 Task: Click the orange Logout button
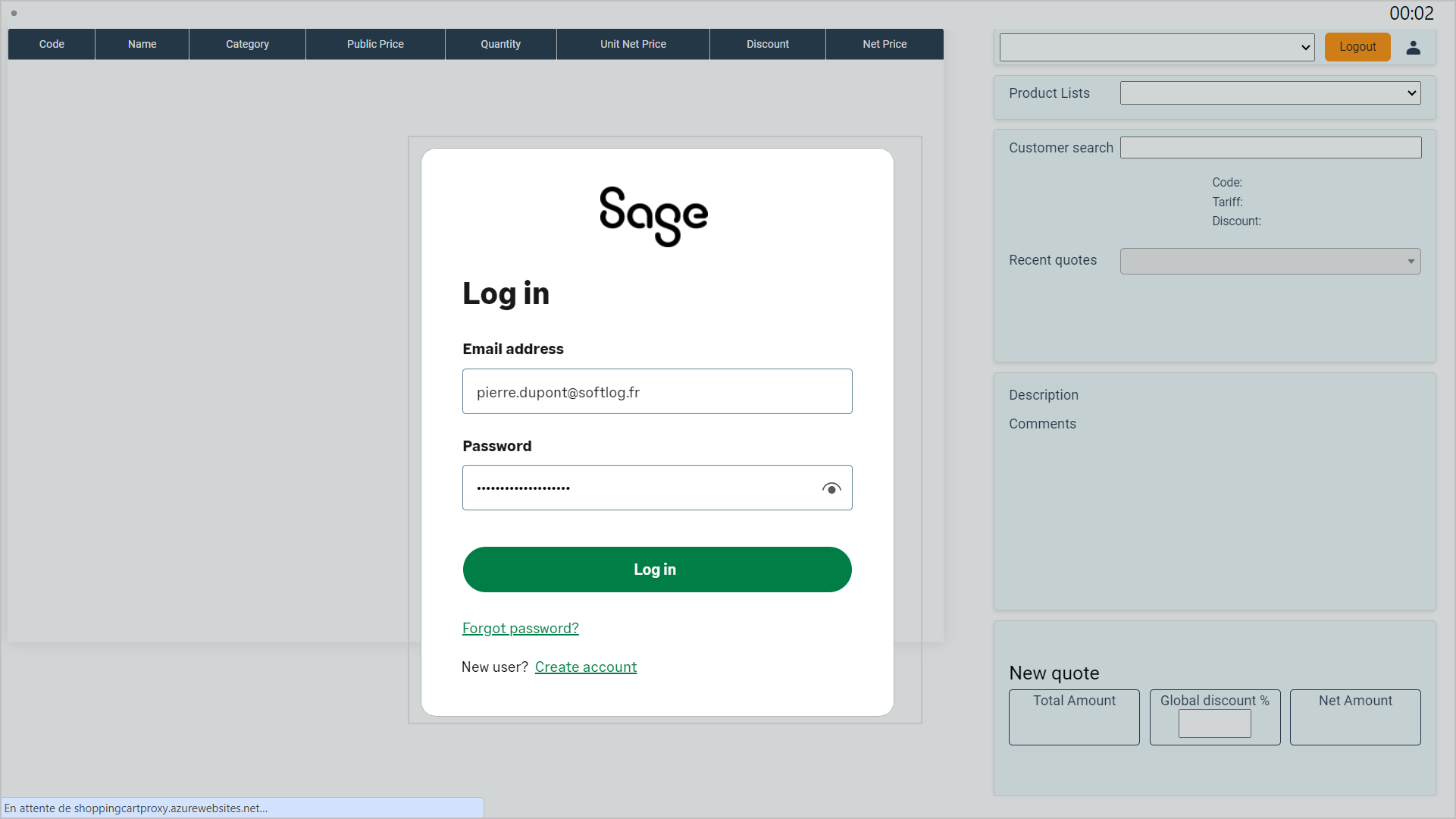(1357, 47)
